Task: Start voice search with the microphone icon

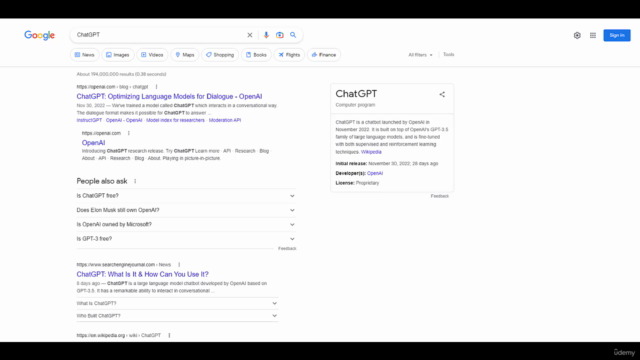Action: [x=266, y=35]
